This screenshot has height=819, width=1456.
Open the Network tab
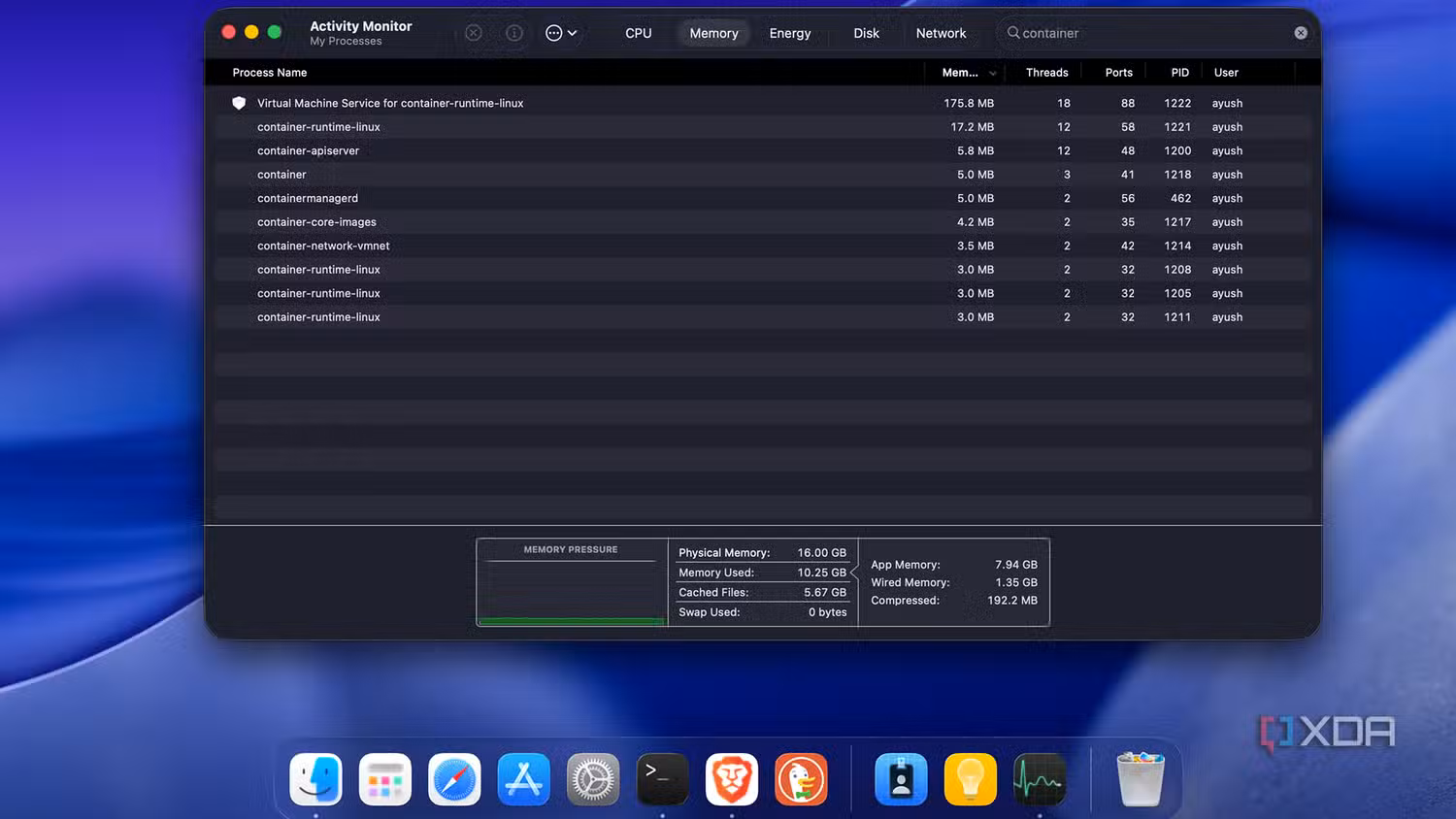click(941, 33)
